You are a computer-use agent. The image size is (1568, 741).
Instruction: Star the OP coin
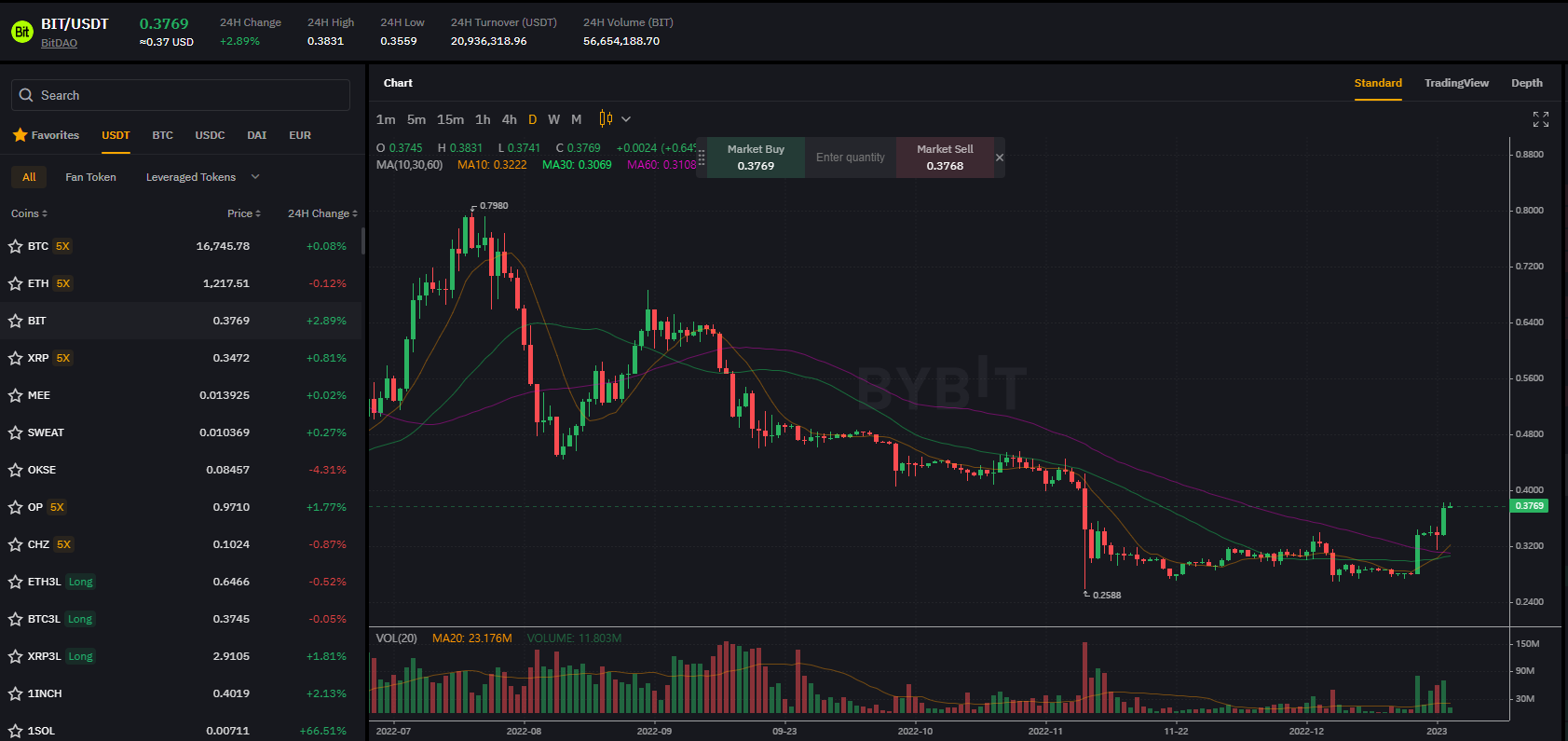pos(15,507)
